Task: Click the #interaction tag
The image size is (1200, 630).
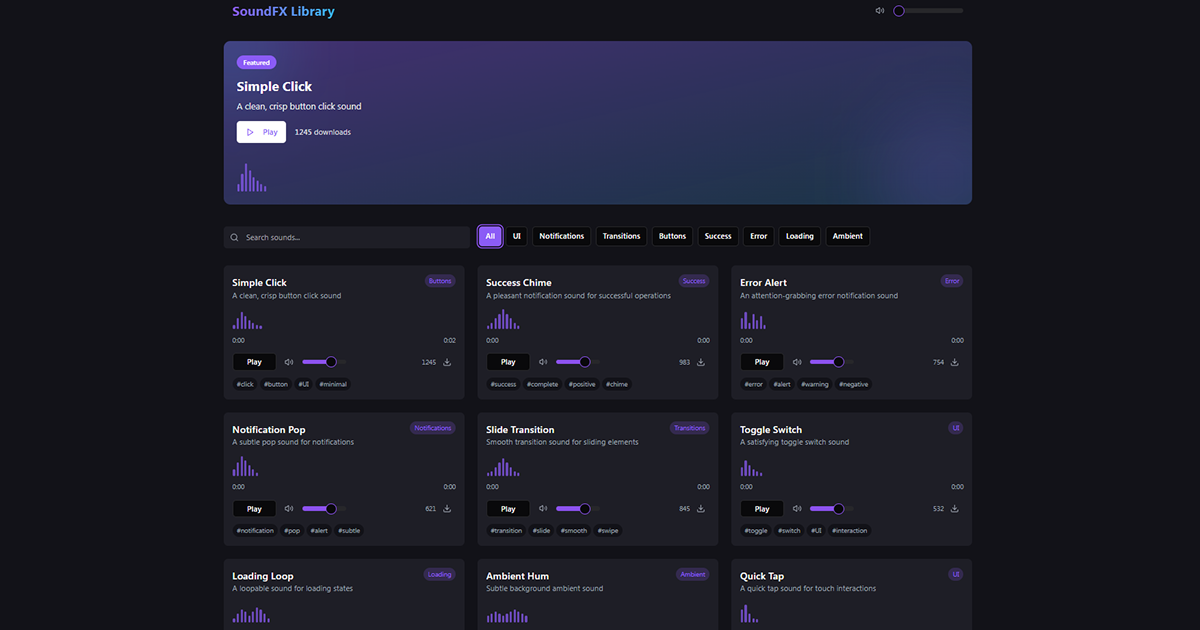Action: 850,531
